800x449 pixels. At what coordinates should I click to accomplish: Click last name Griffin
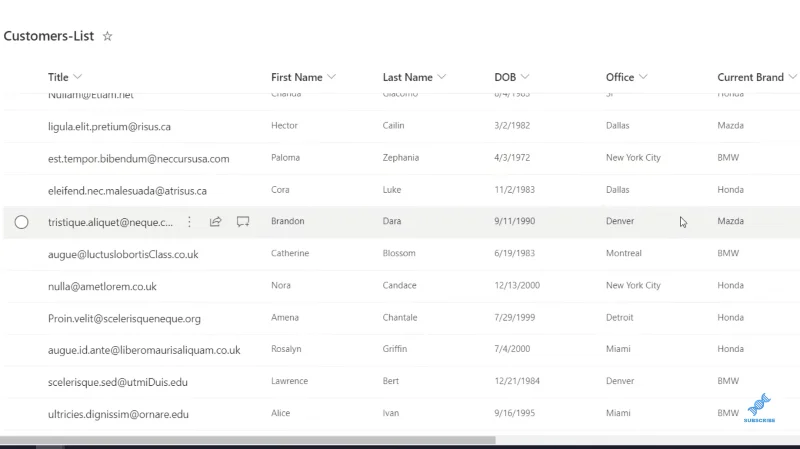395,349
